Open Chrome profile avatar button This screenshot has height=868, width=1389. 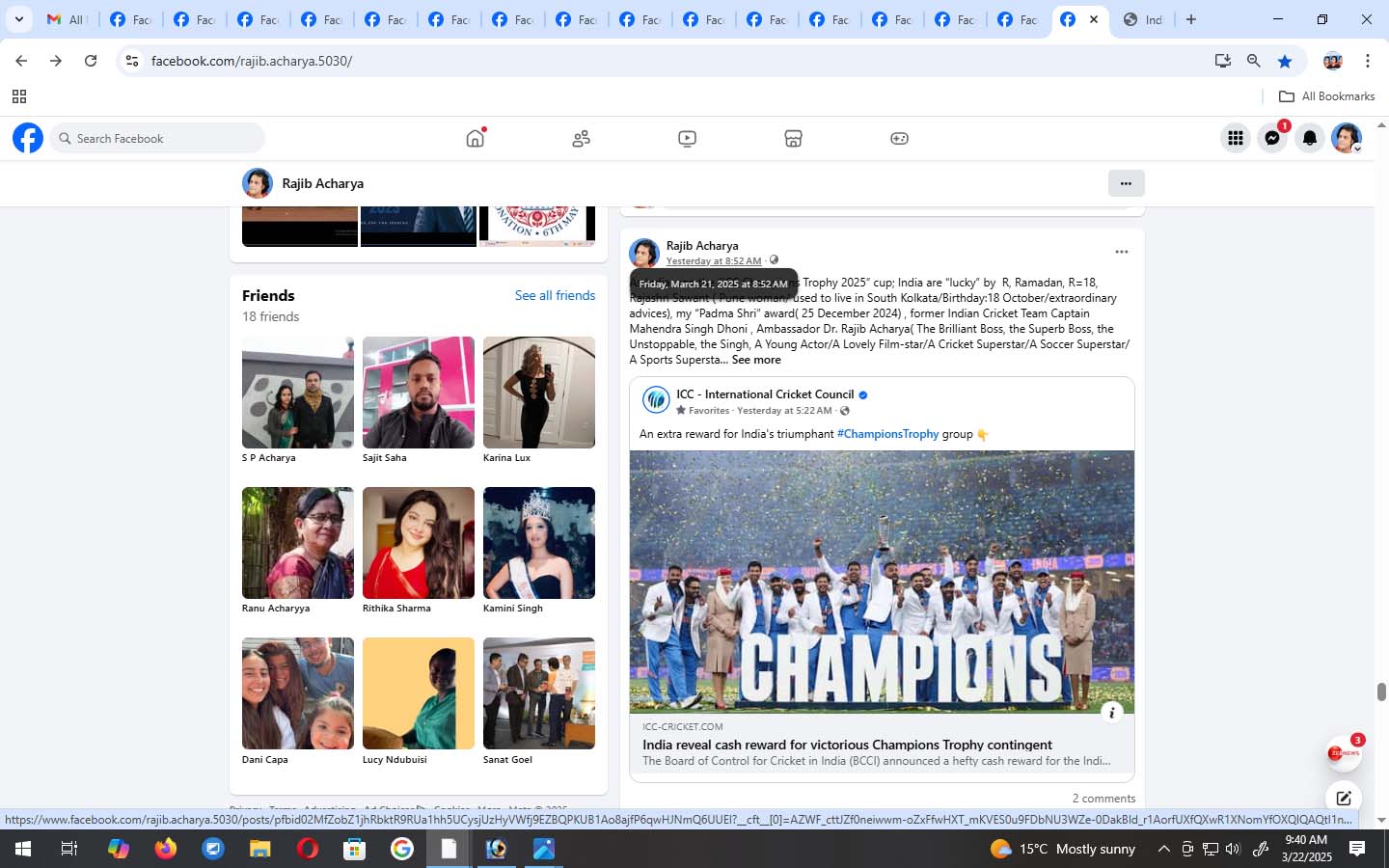click(x=1333, y=61)
